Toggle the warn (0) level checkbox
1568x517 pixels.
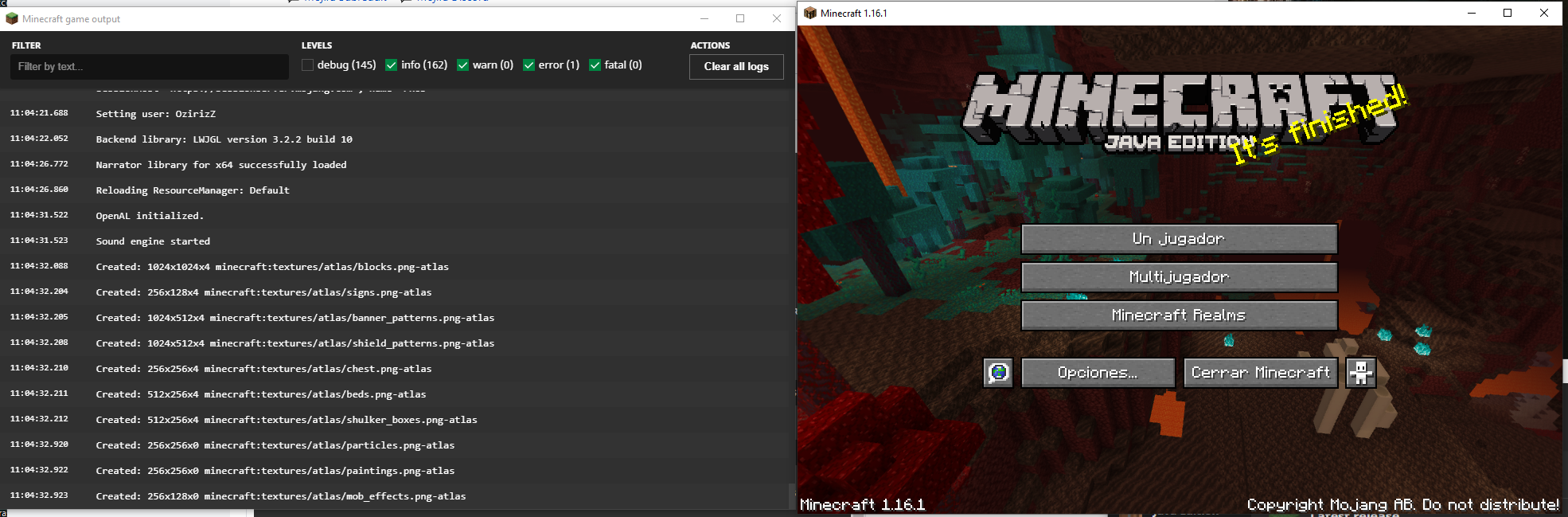pyautogui.click(x=462, y=65)
